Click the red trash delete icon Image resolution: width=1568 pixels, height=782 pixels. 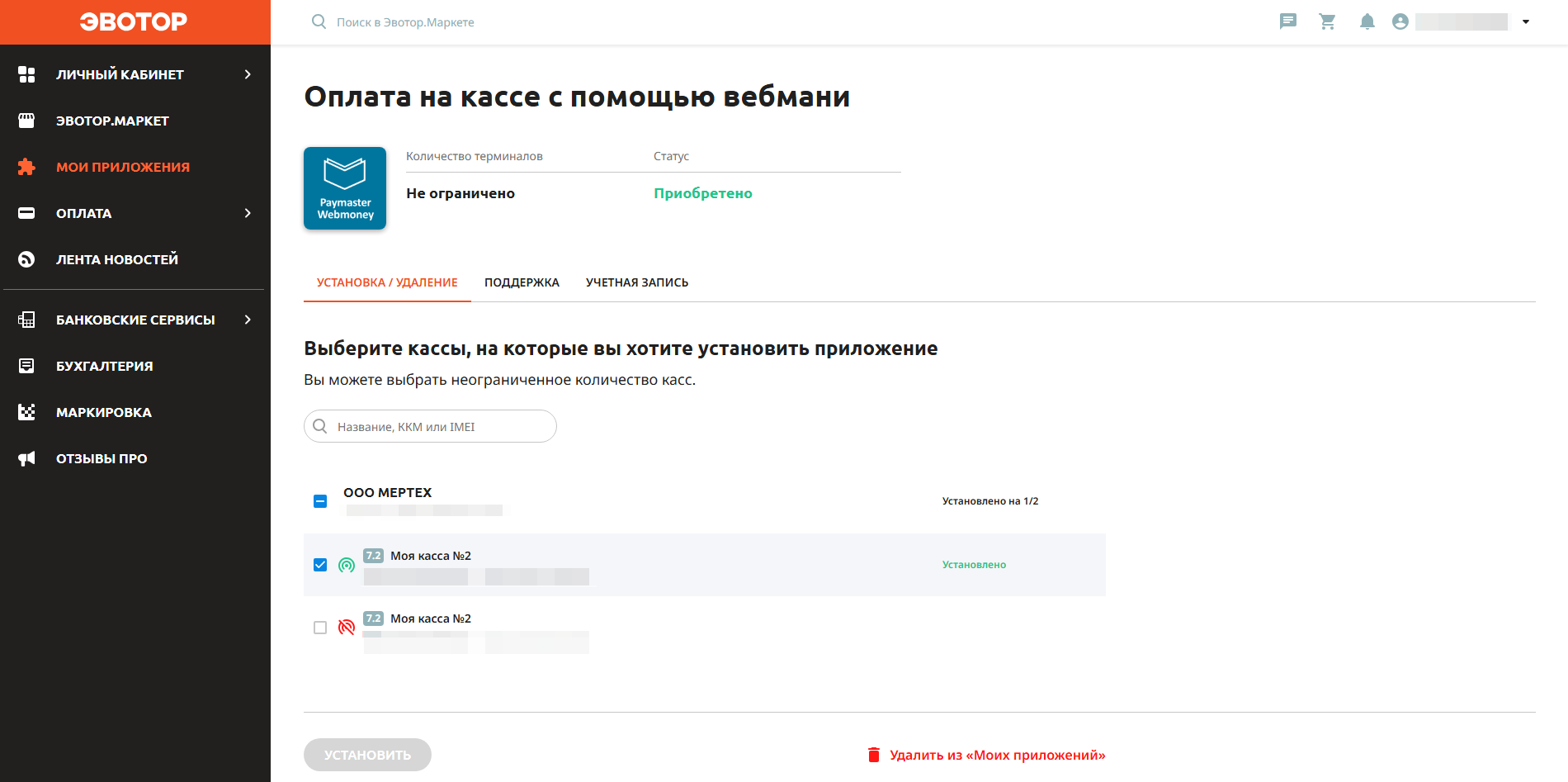coord(874,755)
